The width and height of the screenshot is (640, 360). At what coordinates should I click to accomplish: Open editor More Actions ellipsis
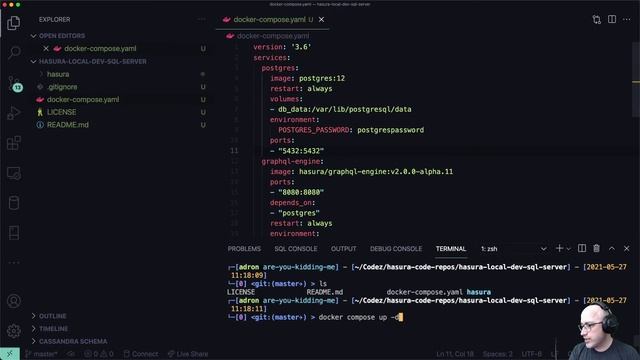[627, 19]
